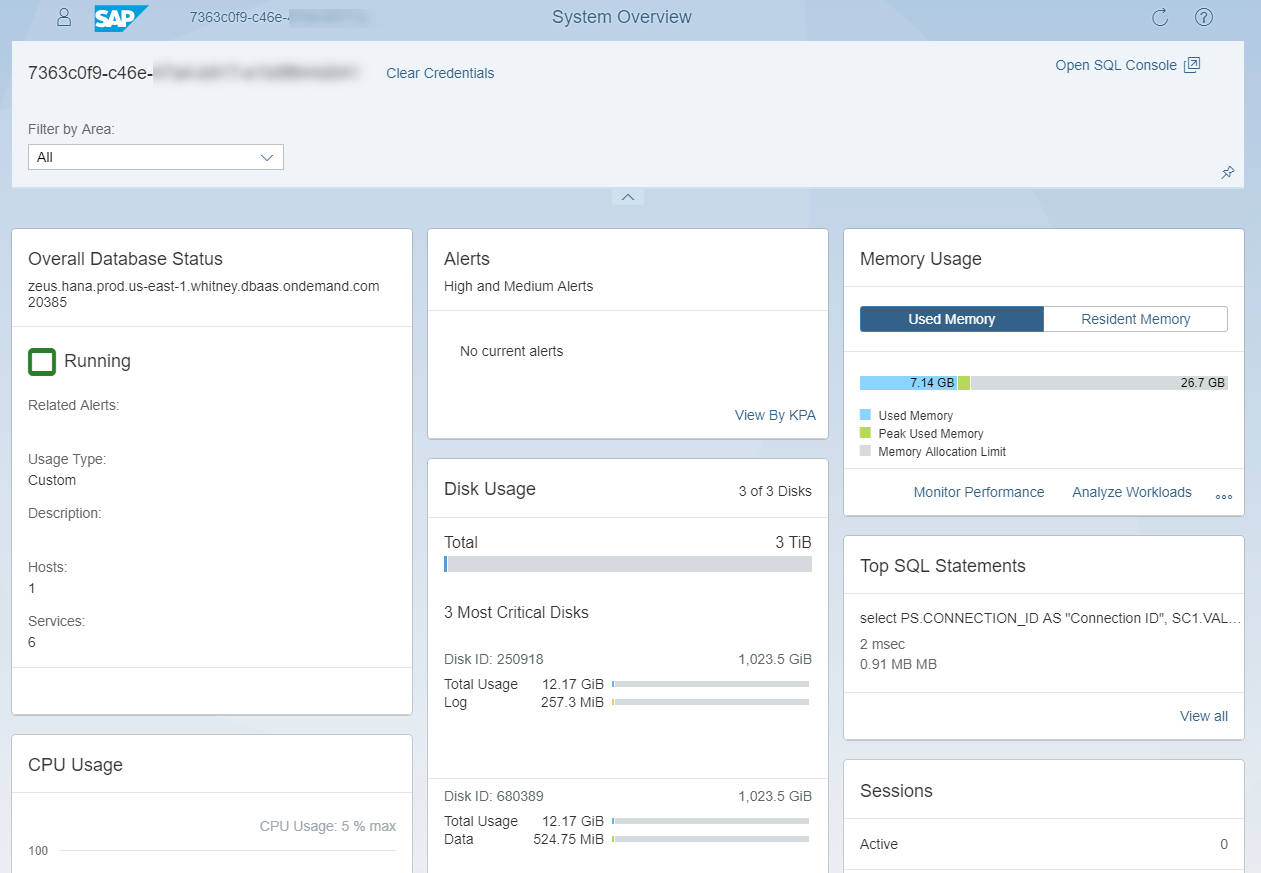Pin the header with pushpin icon
1261x873 pixels.
click(x=1228, y=173)
